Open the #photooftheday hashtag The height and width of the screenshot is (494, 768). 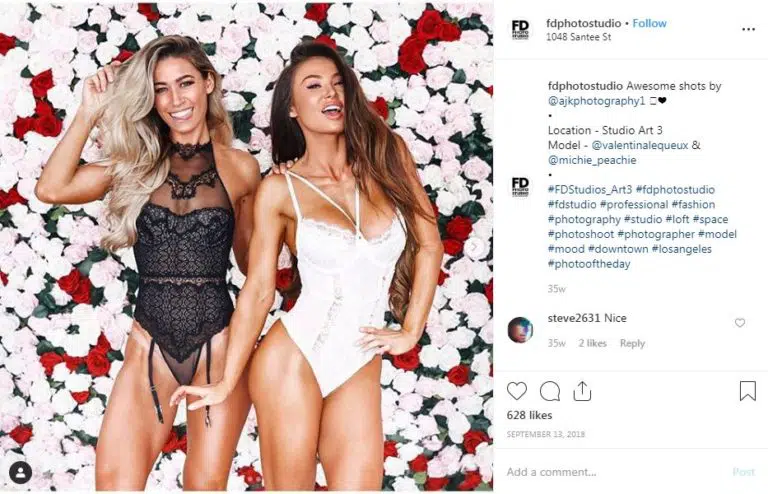coord(589,264)
